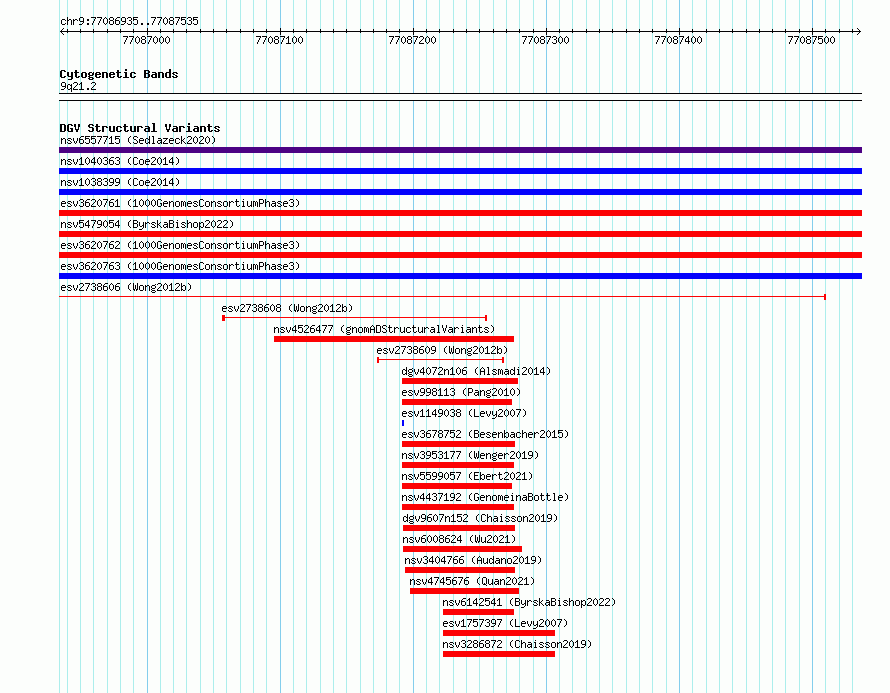890x693 pixels.
Task: Click the thin red span under esv2738608
Action: [355, 318]
